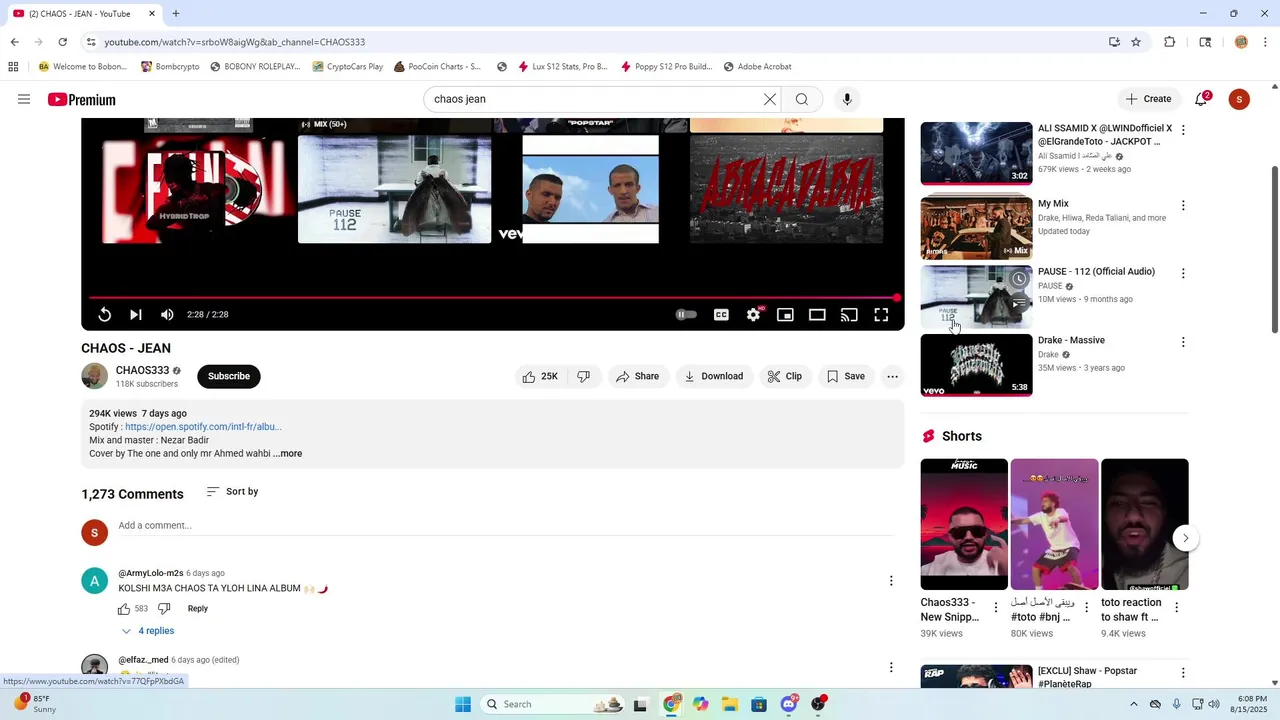Click the taskbar Search box
Image resolution: width=1280 pixels, height=720 pixels.
click(553, 704)
